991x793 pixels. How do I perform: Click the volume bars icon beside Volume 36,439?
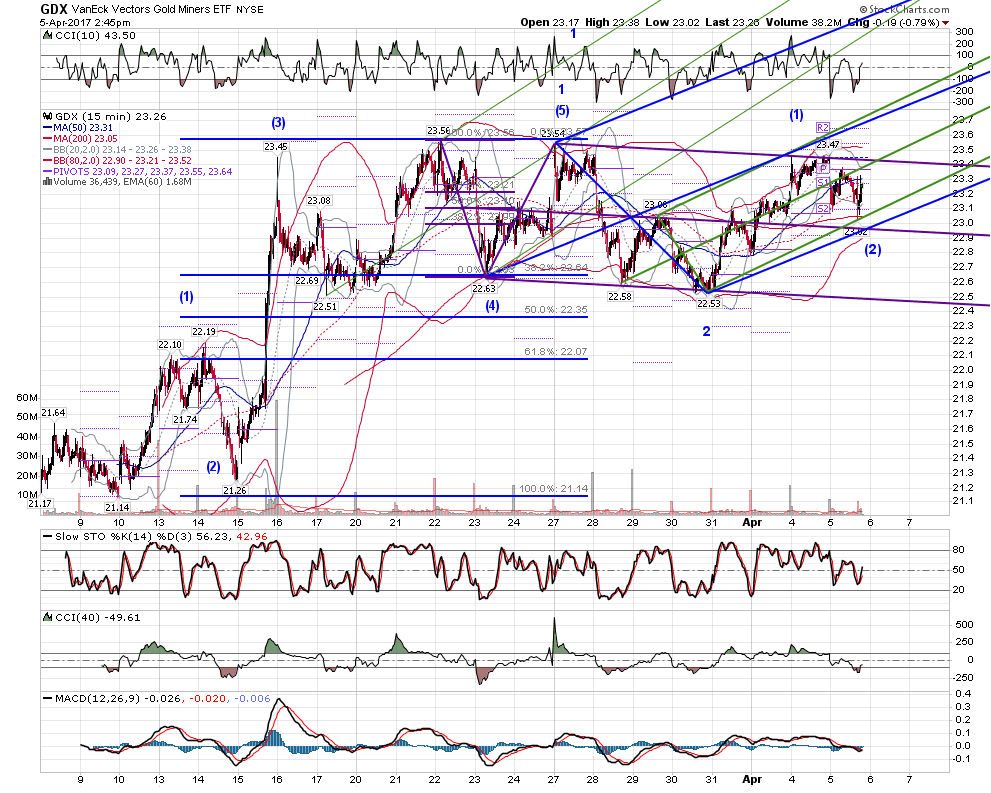(x=47, y=182)
